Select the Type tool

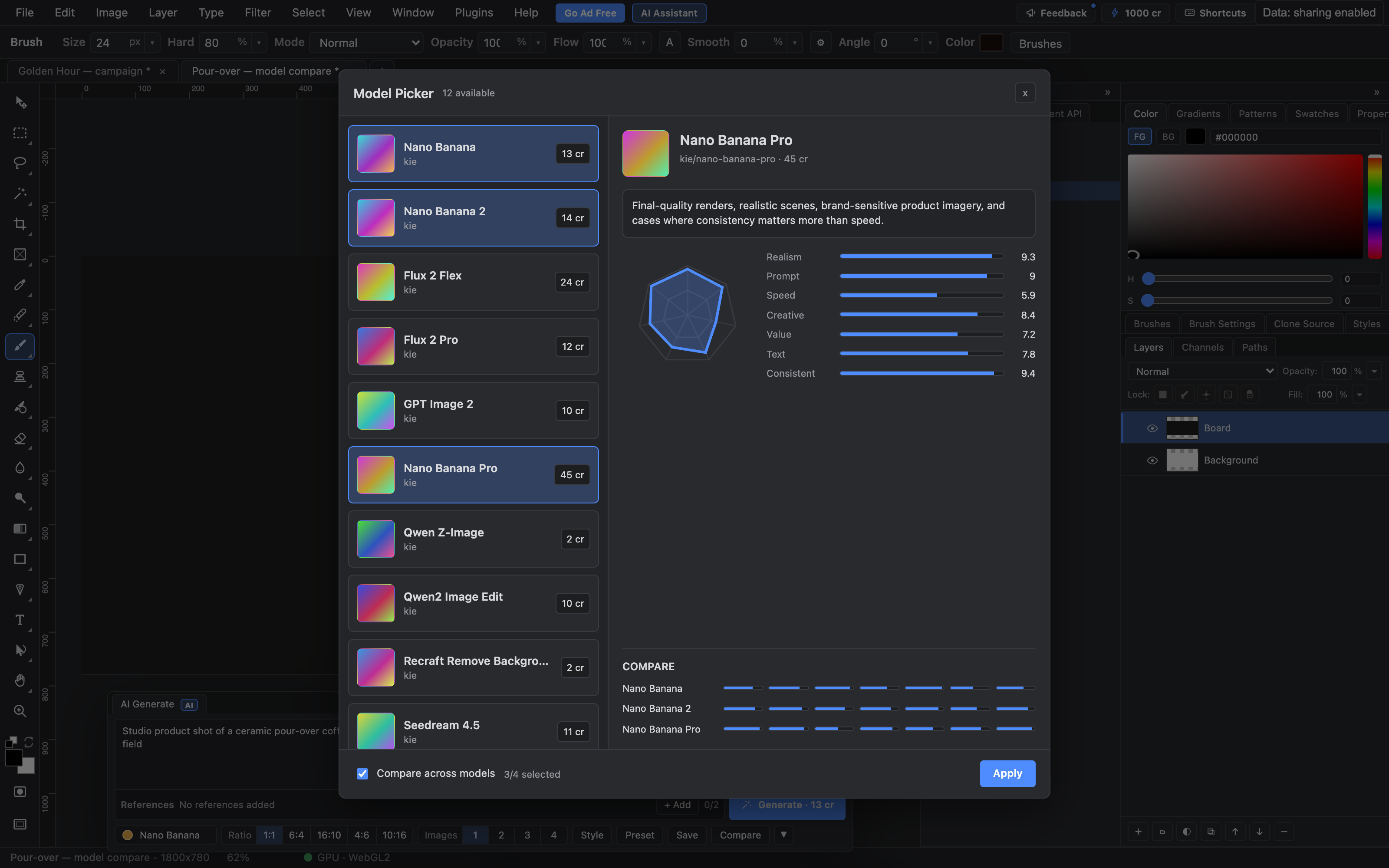(20, 620)
